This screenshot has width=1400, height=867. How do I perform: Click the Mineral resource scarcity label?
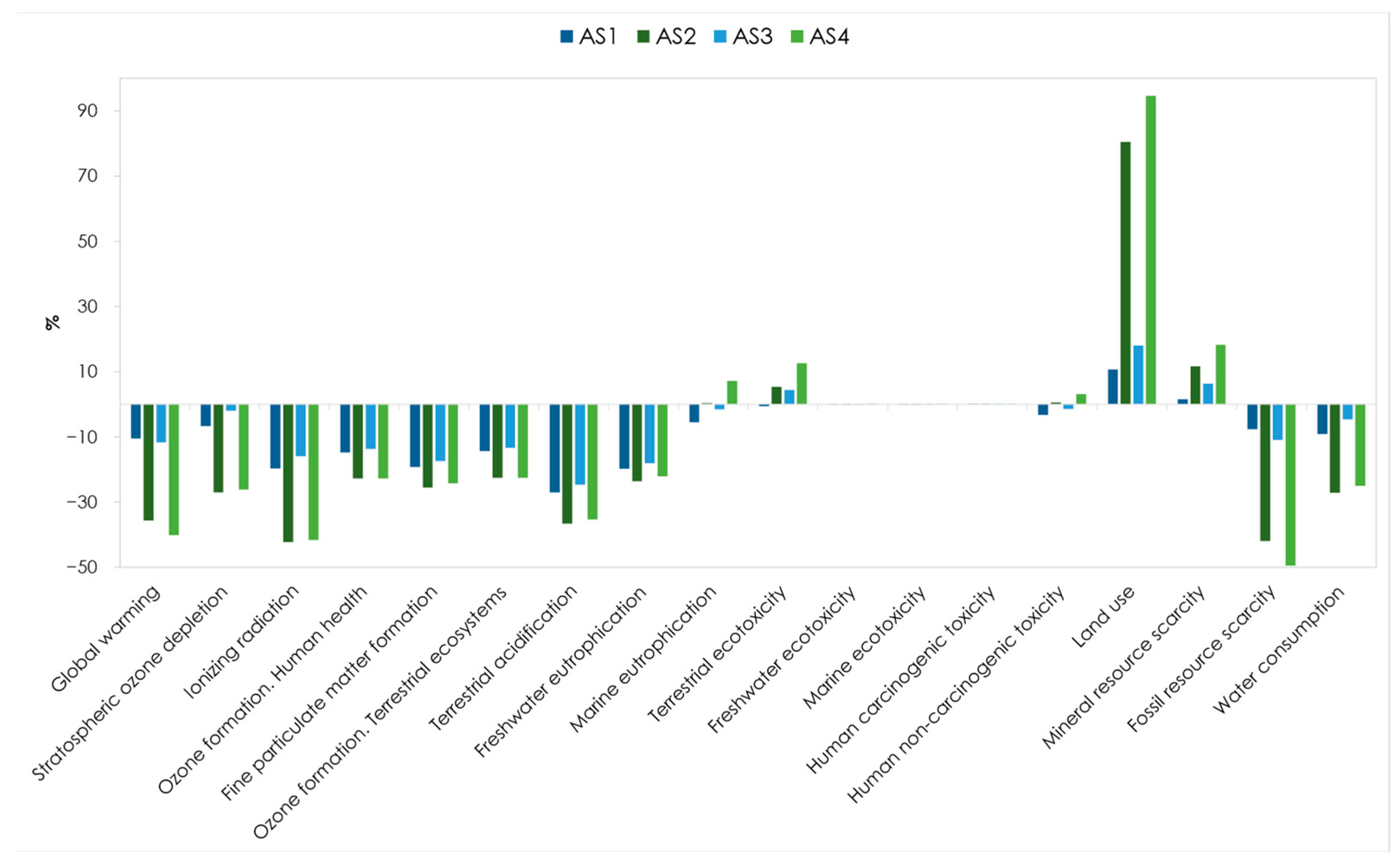1124,668
